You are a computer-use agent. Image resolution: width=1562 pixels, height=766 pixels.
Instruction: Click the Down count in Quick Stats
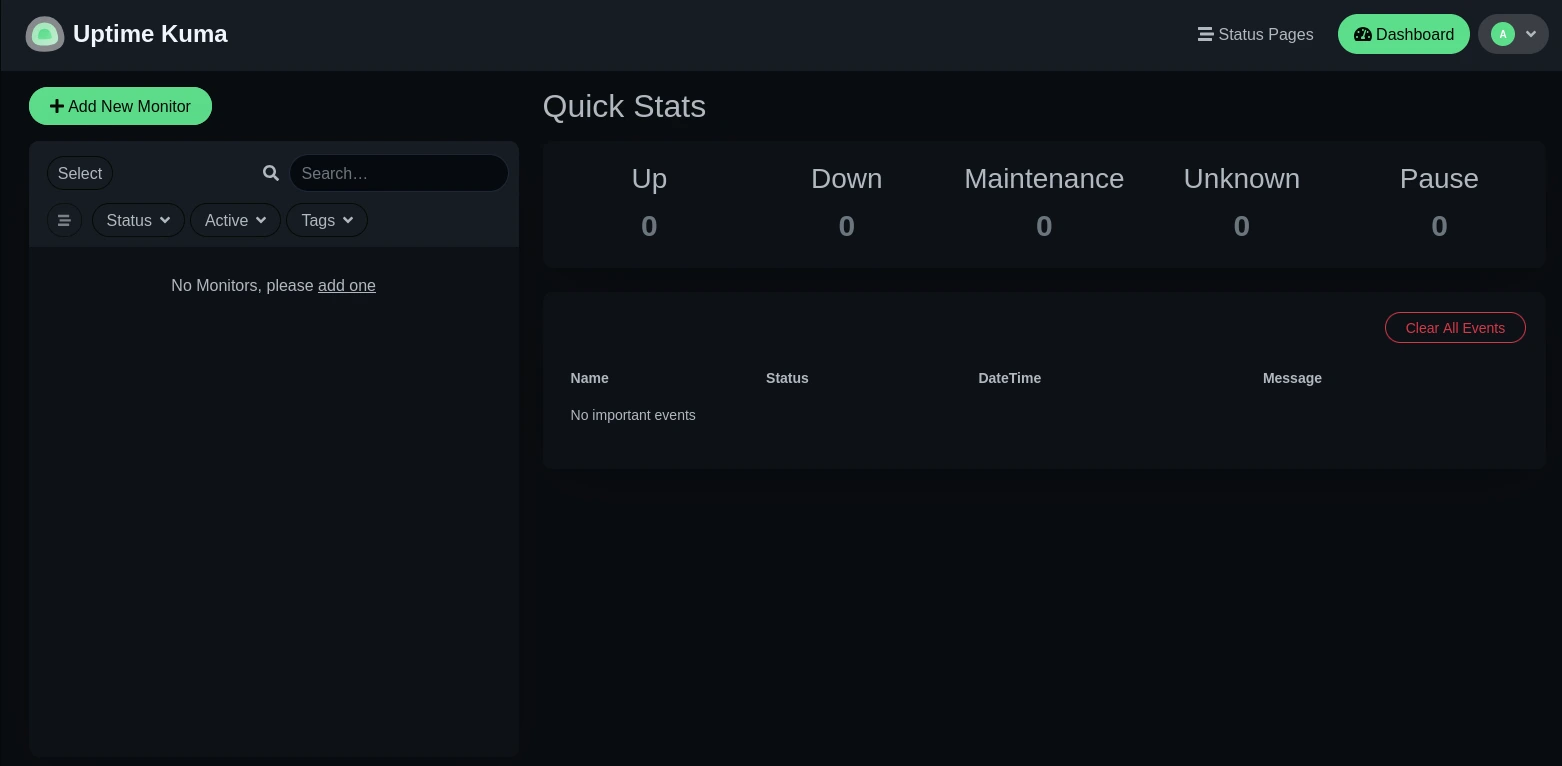[846, 226]
